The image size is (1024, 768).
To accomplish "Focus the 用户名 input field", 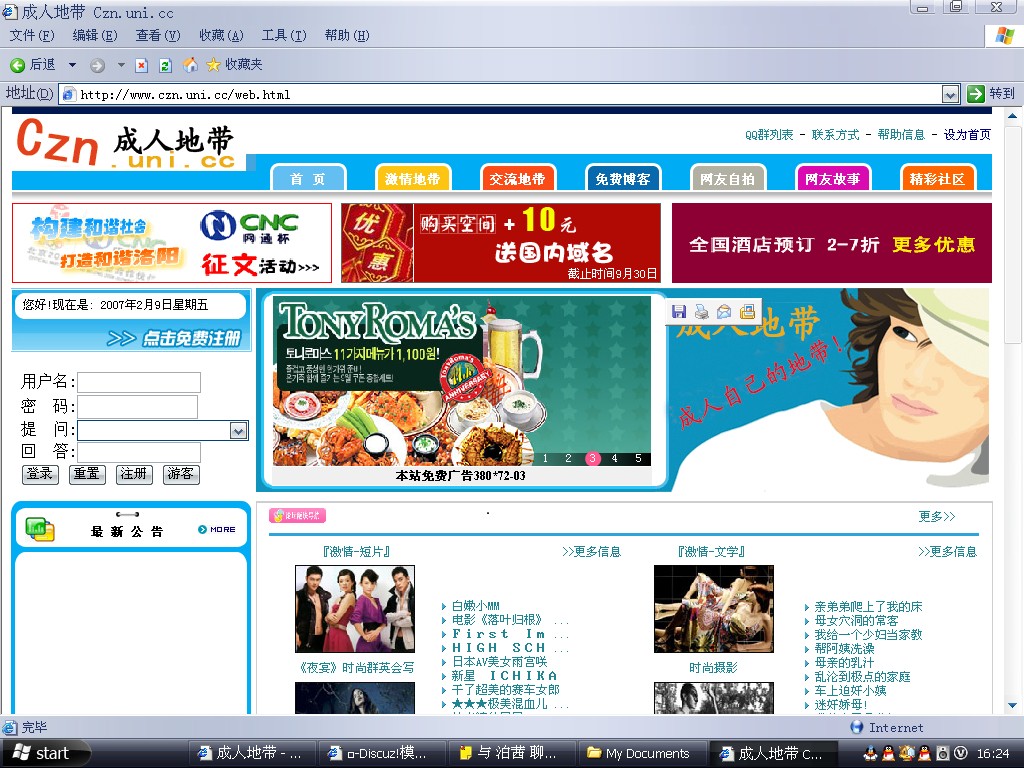I will pos(139,382).
